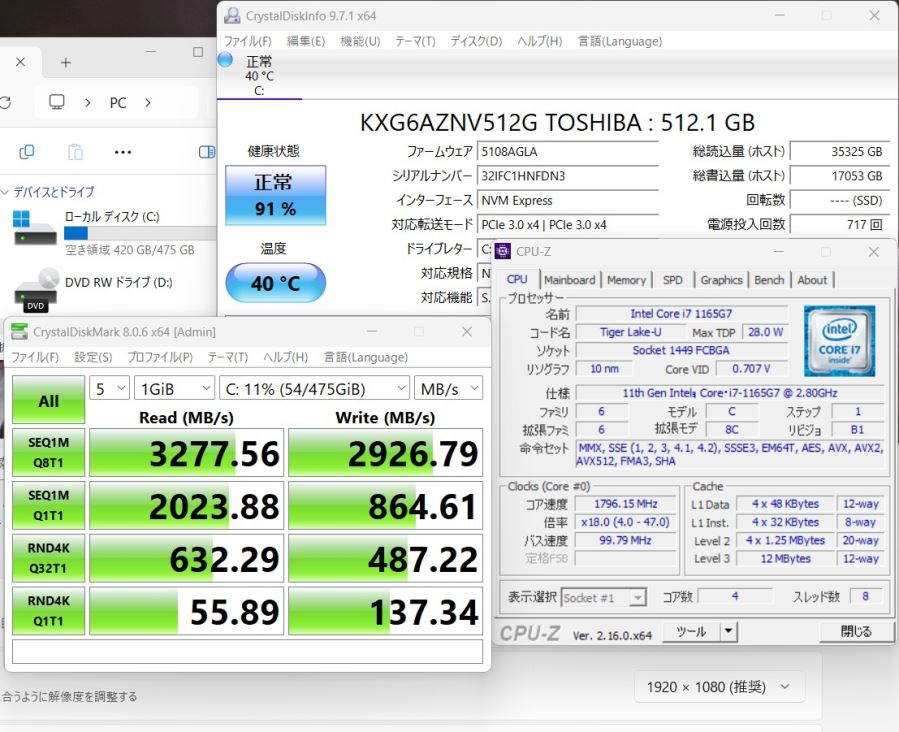
Task: Open ヘルプ(H) menu in CrystalDiskInfo
Action: coord(539,41)
